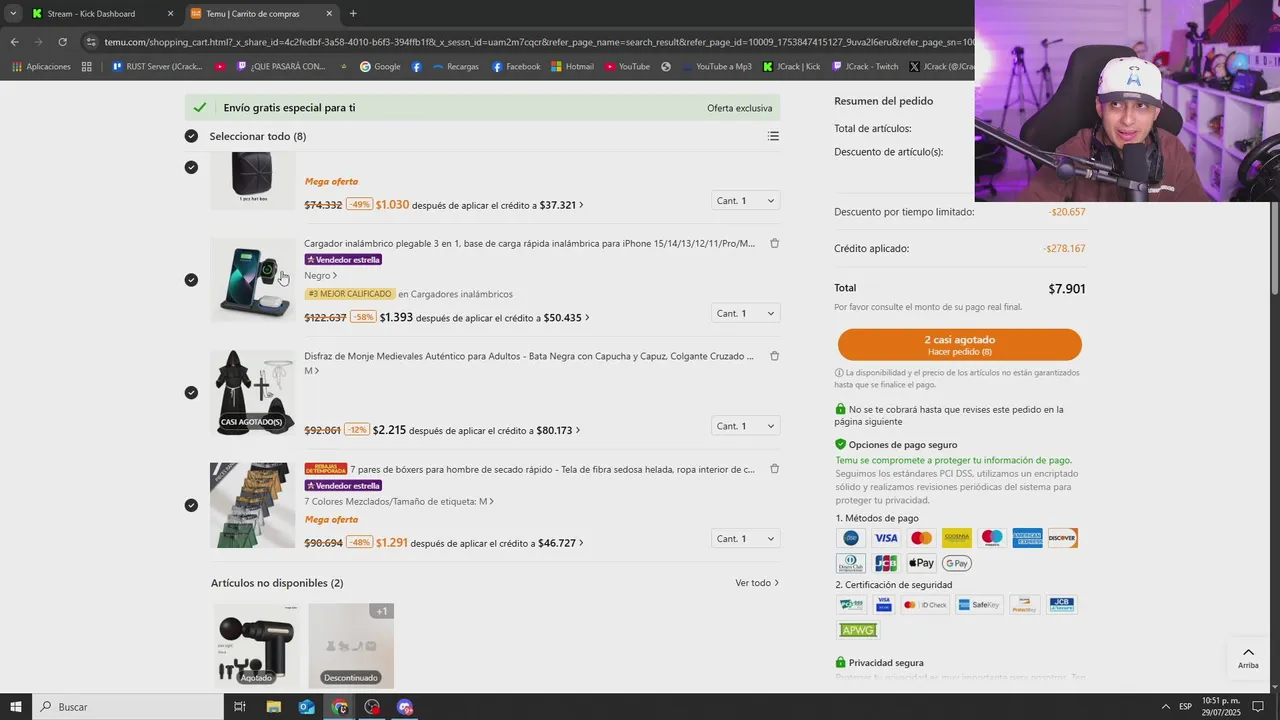This screenshot has width=1280, height=720.
Task: Click the Apple Pay icon
Action: pyautogui.click(x=921, y=563)
